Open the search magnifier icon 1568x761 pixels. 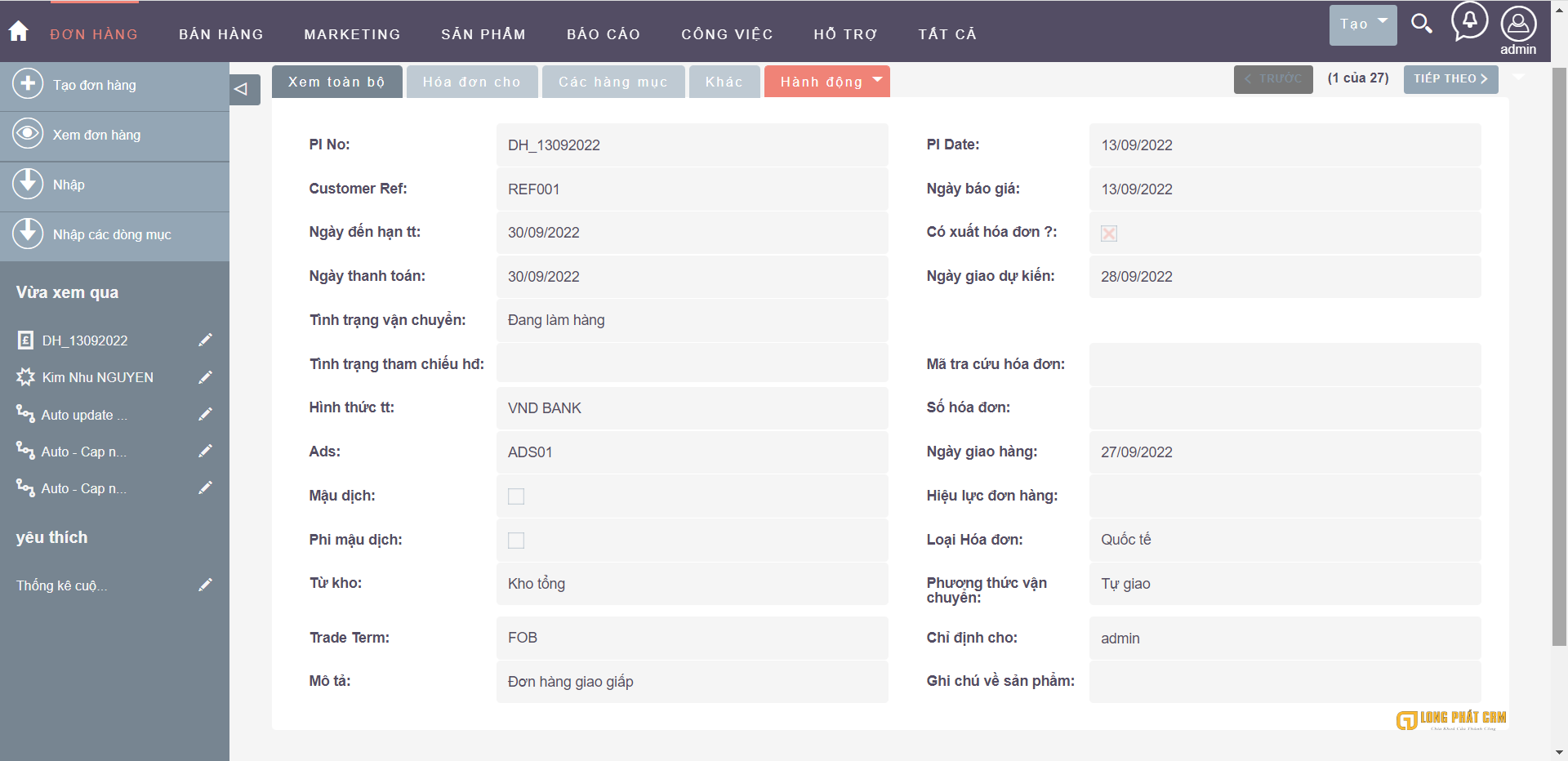[x=1422, y=24]
